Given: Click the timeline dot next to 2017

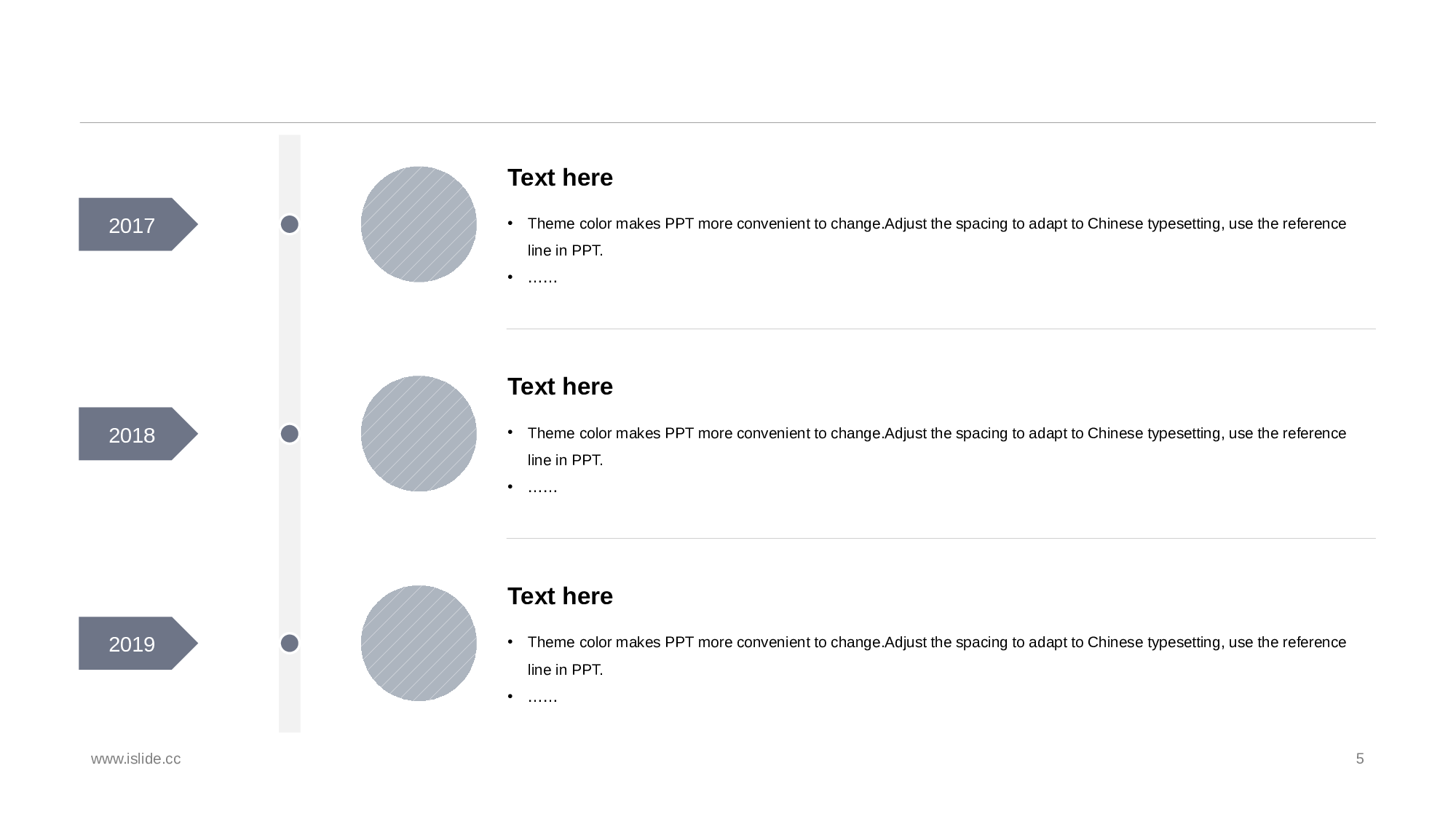Looking at the screenshot, I should [290, 224].
